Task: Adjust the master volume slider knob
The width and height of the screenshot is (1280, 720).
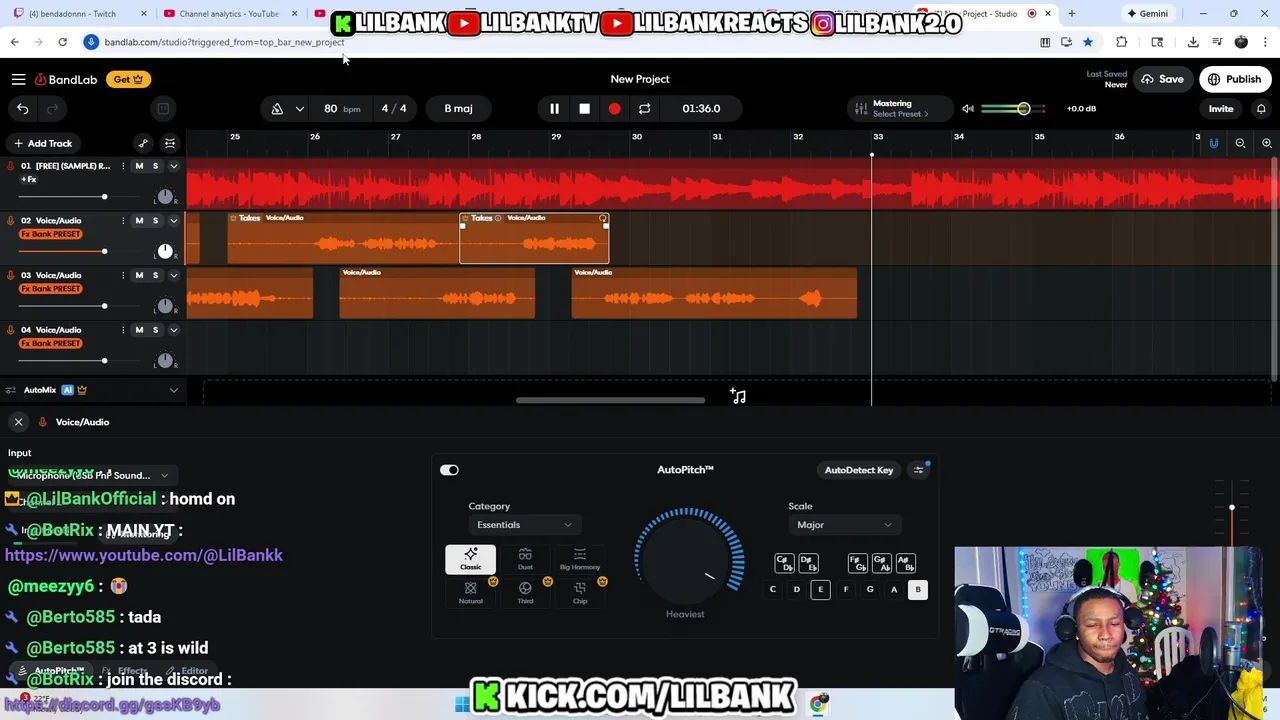Action: pos(1023,108)
